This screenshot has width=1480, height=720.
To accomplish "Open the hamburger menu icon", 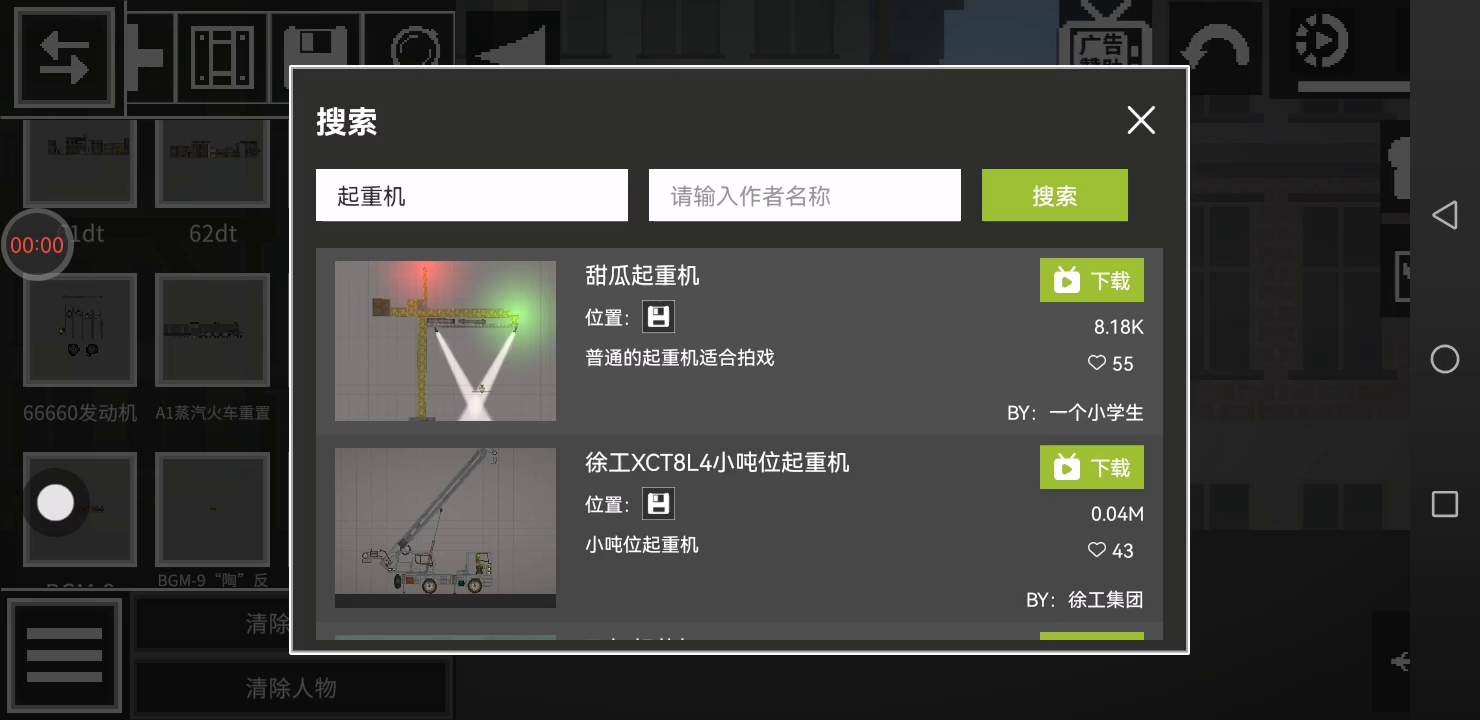I will tap(64, 655).
